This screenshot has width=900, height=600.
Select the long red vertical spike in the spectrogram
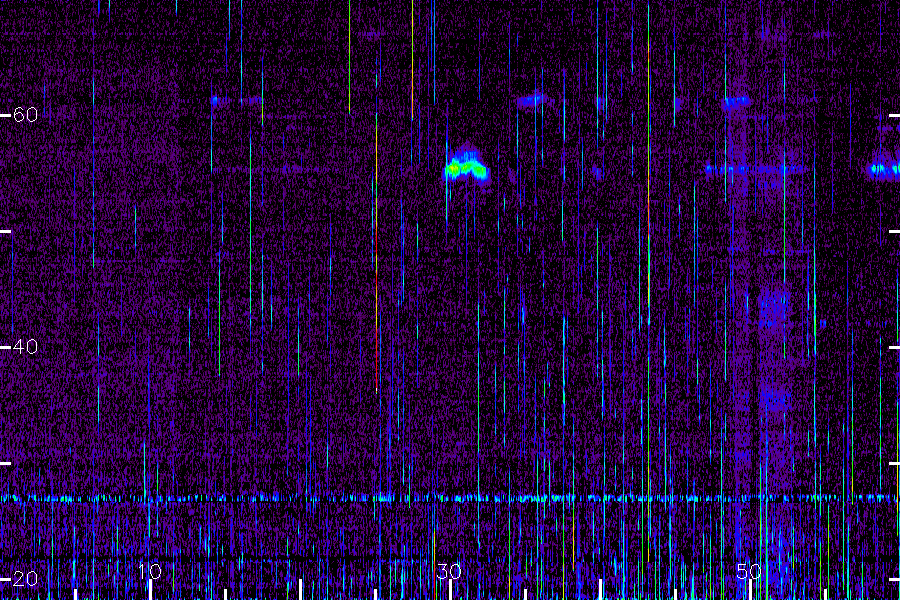[377, 253]
